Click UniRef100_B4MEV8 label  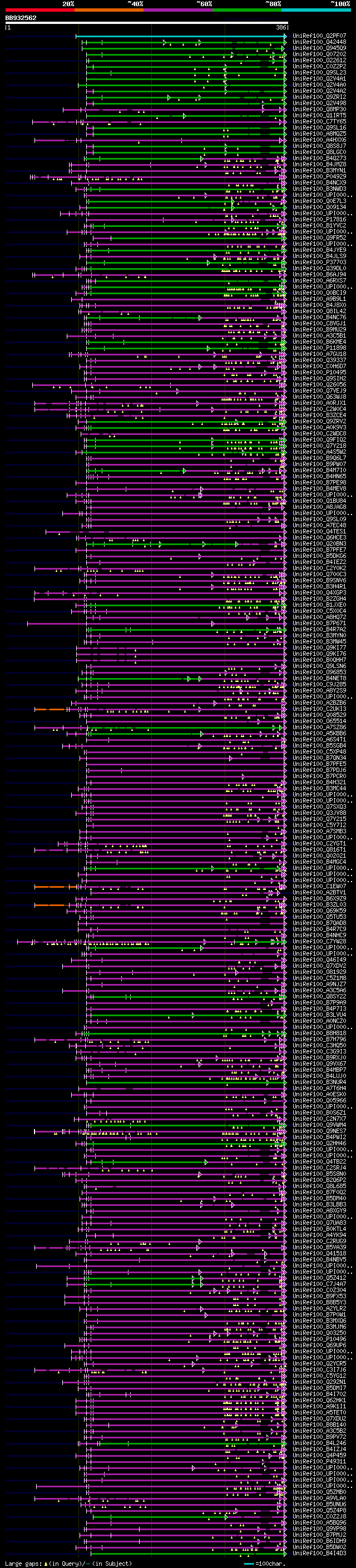[319, 489]
